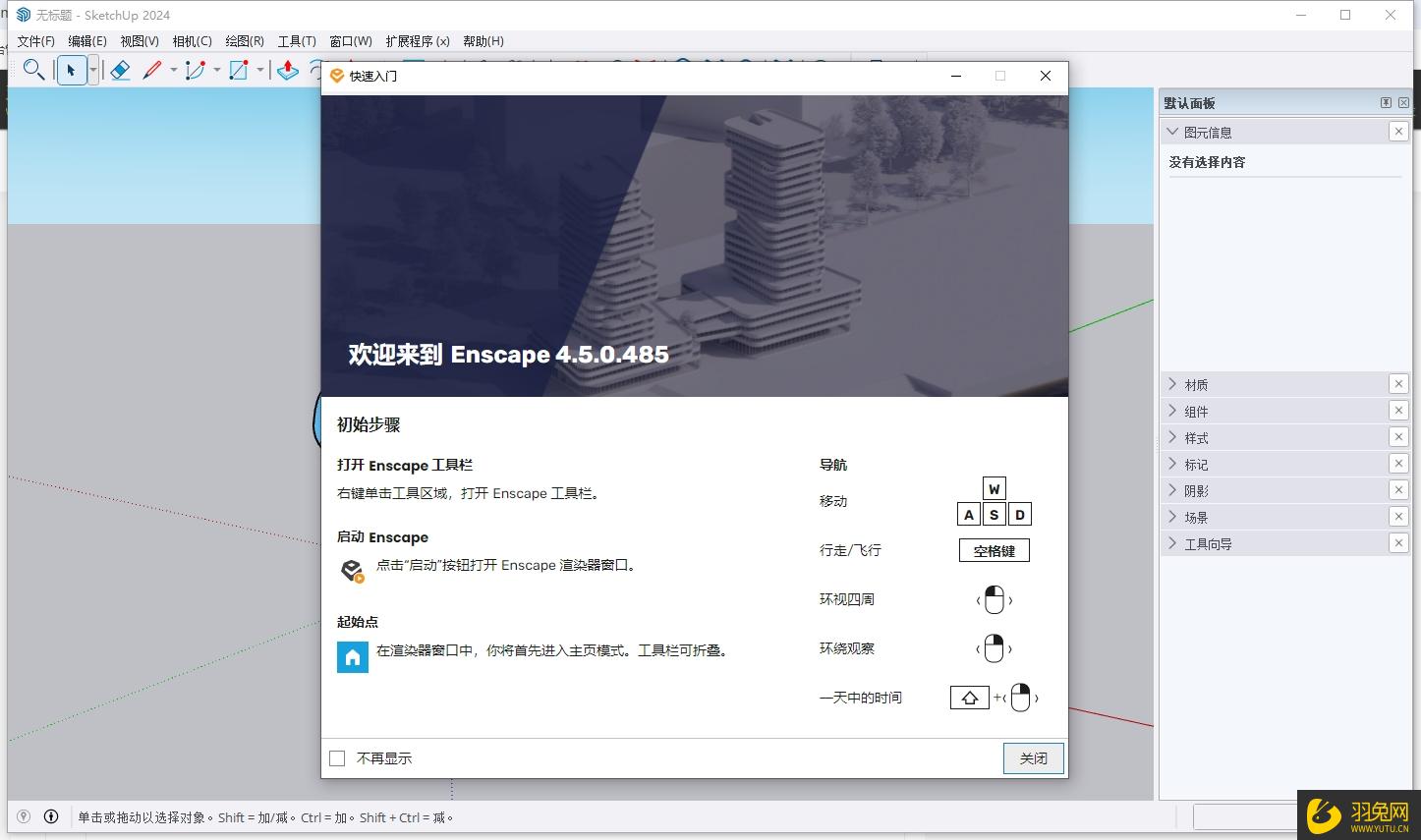Screen dimensions: 1421x840
Task: Open the 相机(C) menu
Action: [x=192, y=41]
